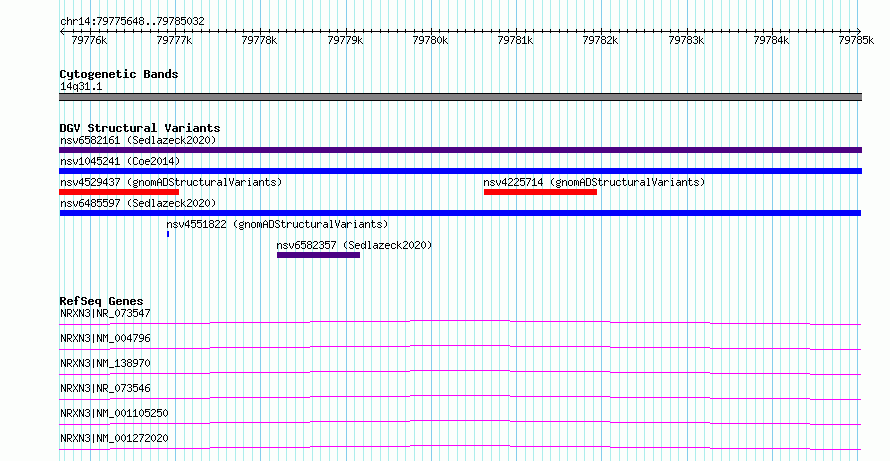
Task: Open the nsv4225714 (gnomADStructuralVariants) label
Action: tap(594, 182)
